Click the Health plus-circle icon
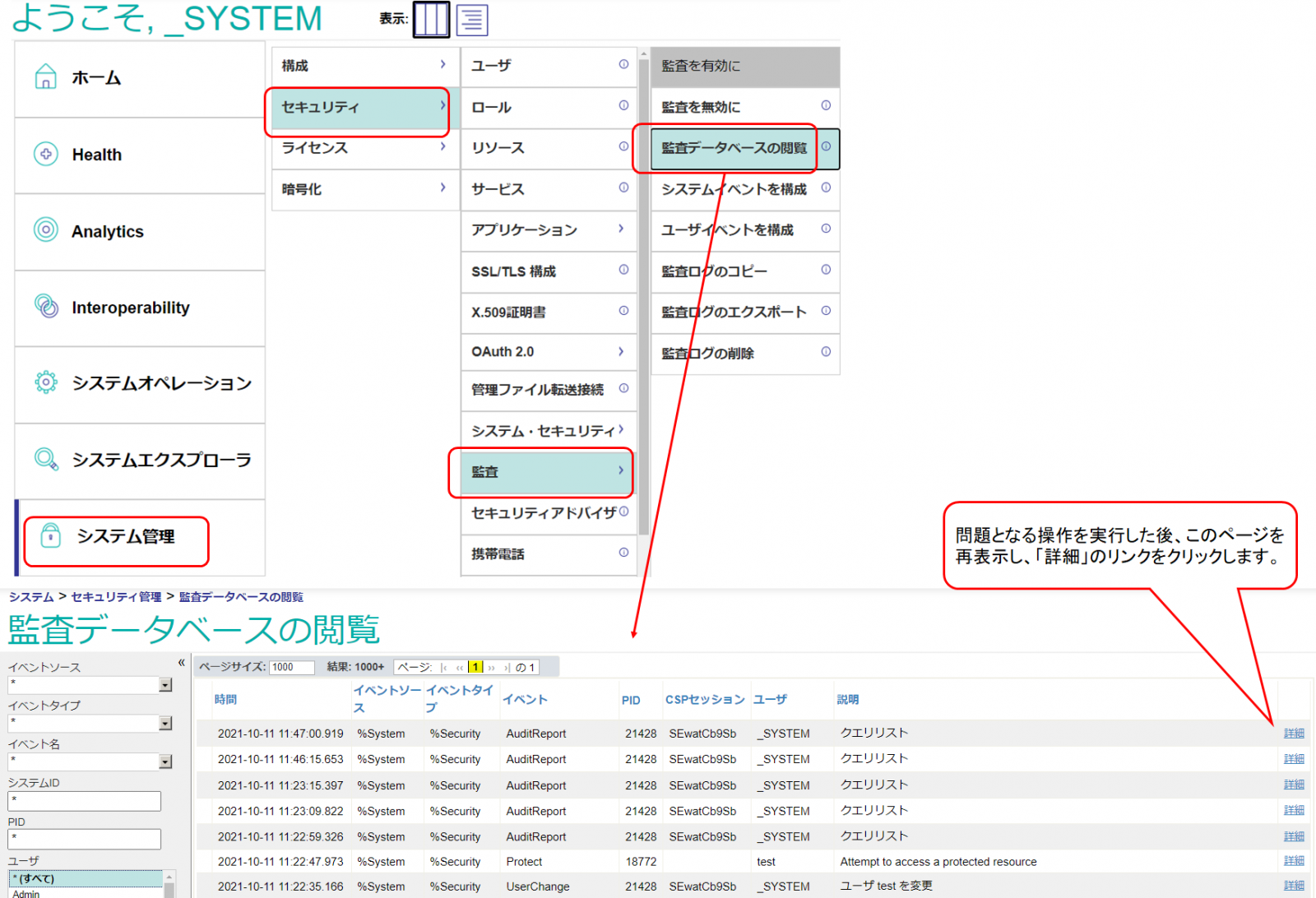The image size is (1316, 898). point(46,154)
